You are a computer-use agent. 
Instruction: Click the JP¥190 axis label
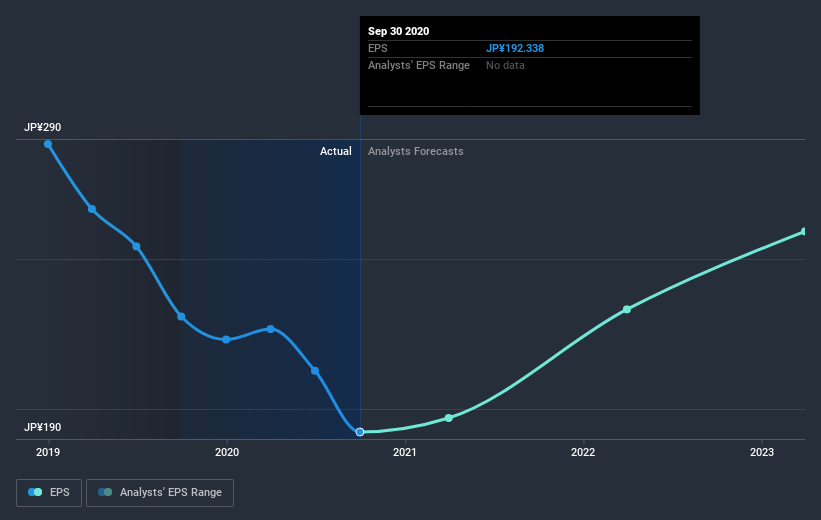(x=42, y=427)
